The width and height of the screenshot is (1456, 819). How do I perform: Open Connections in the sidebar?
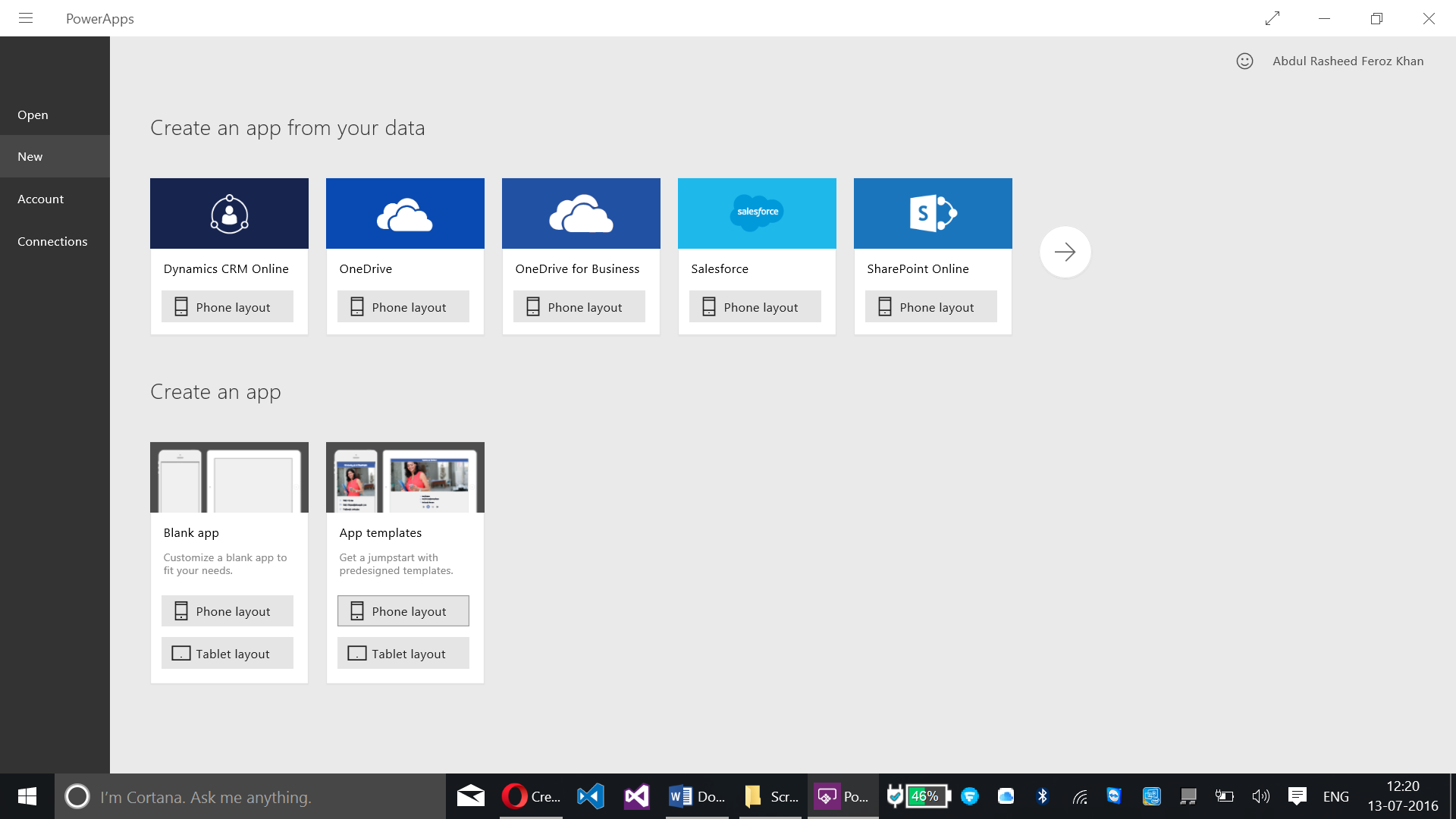55,241
